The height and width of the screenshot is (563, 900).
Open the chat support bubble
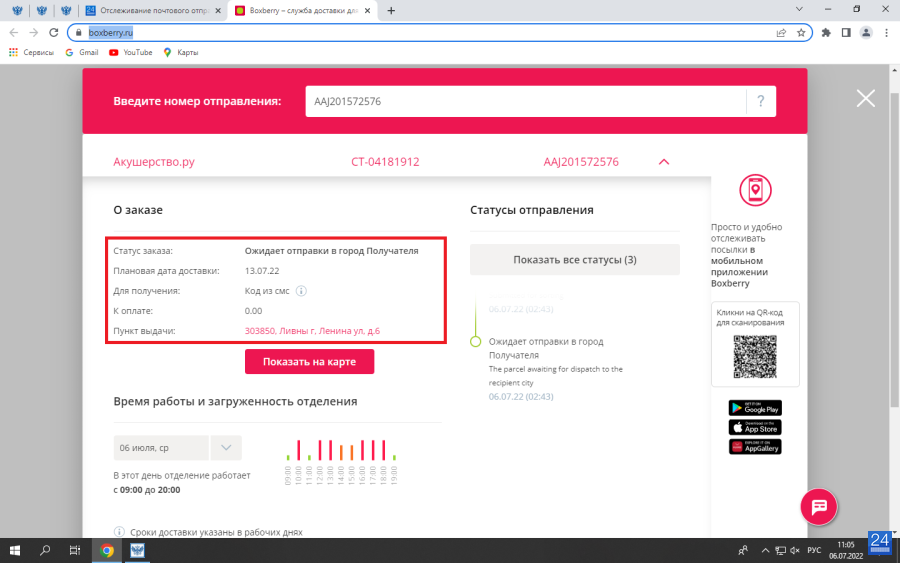coord(818,506)
